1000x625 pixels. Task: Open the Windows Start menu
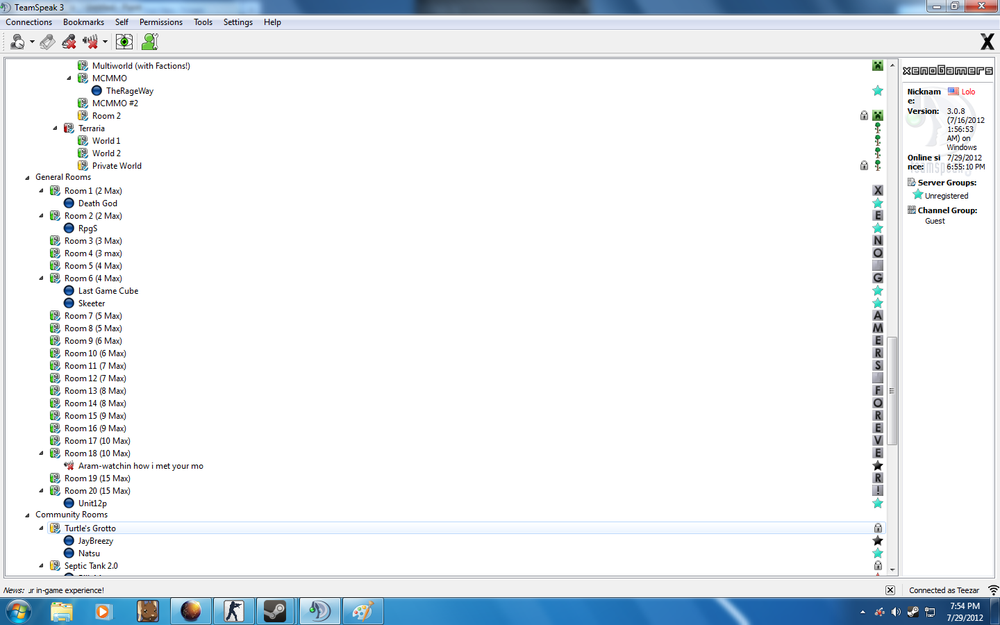(18, 611)
